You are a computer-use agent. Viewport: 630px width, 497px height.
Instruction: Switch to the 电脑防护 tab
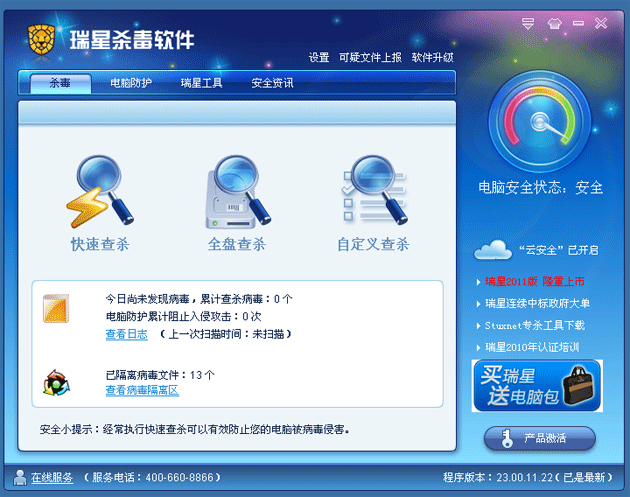pyautogui.click(x=131, y=83)
